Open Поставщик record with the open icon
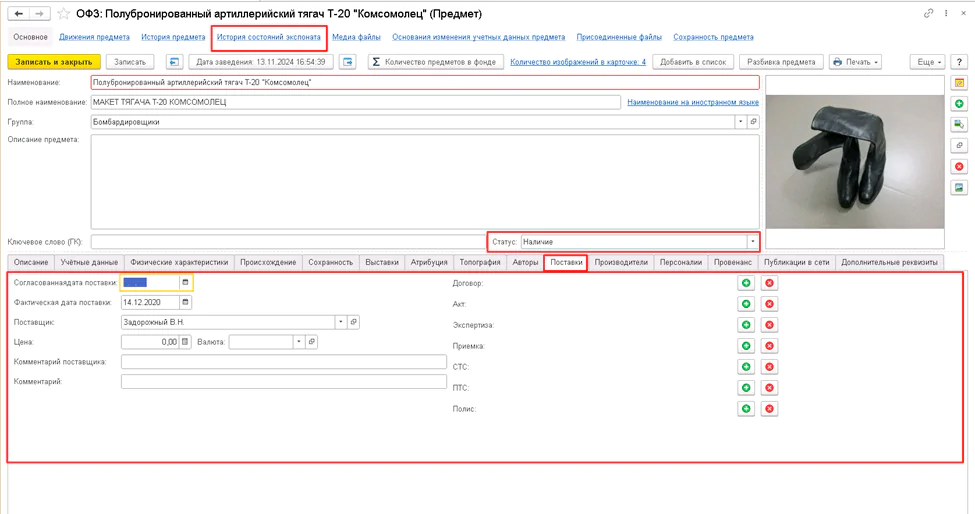Image resolution: width=975 pixels, height=514 pixels. tap(353, 323)
